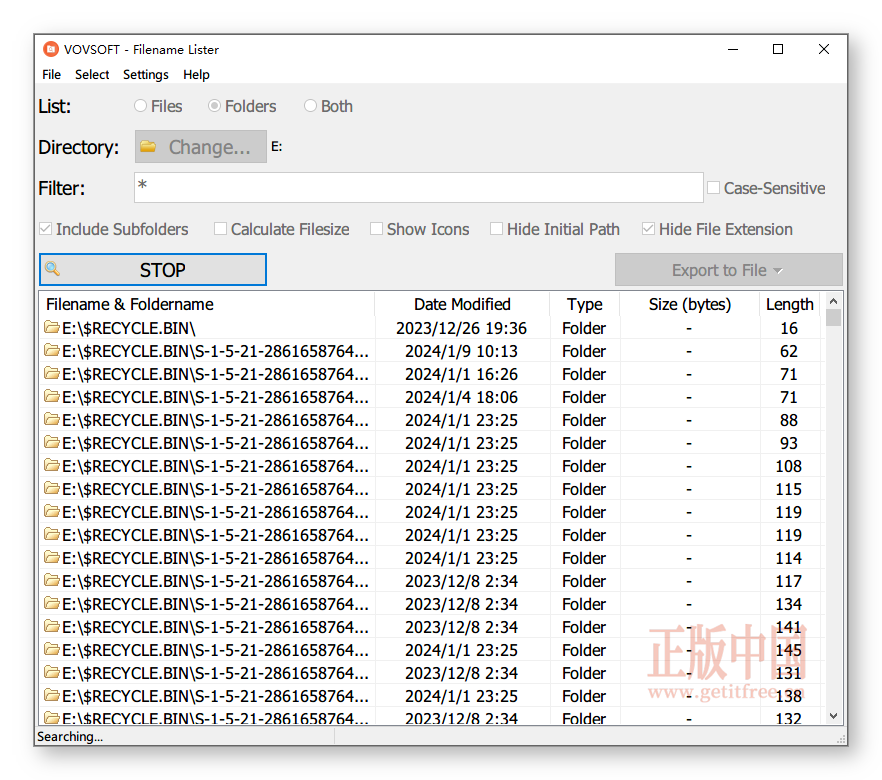Click the length value "134"
Image resolution: width=882 pixels, height=780 pixels.
(789, 604)
